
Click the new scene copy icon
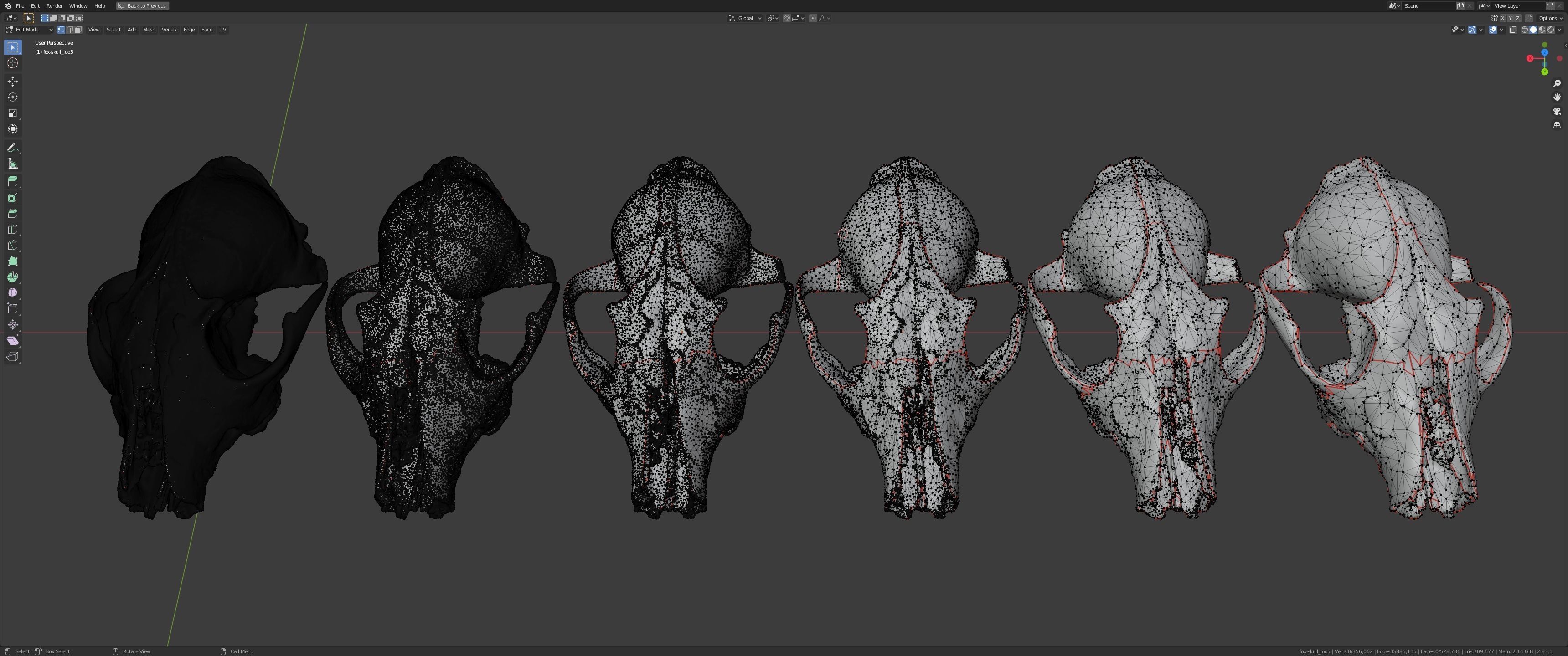[1460, 5]
